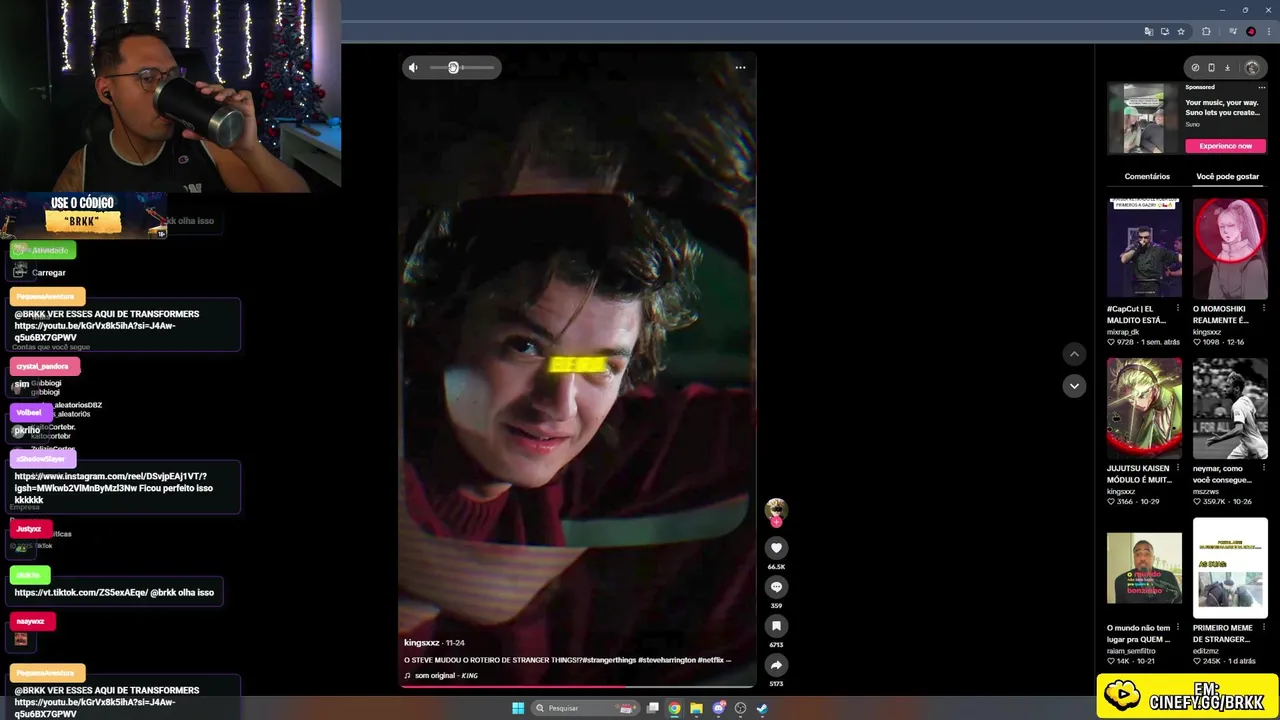
Task: Click Chrome translate page icon
Action: (x=1148, y=32)
